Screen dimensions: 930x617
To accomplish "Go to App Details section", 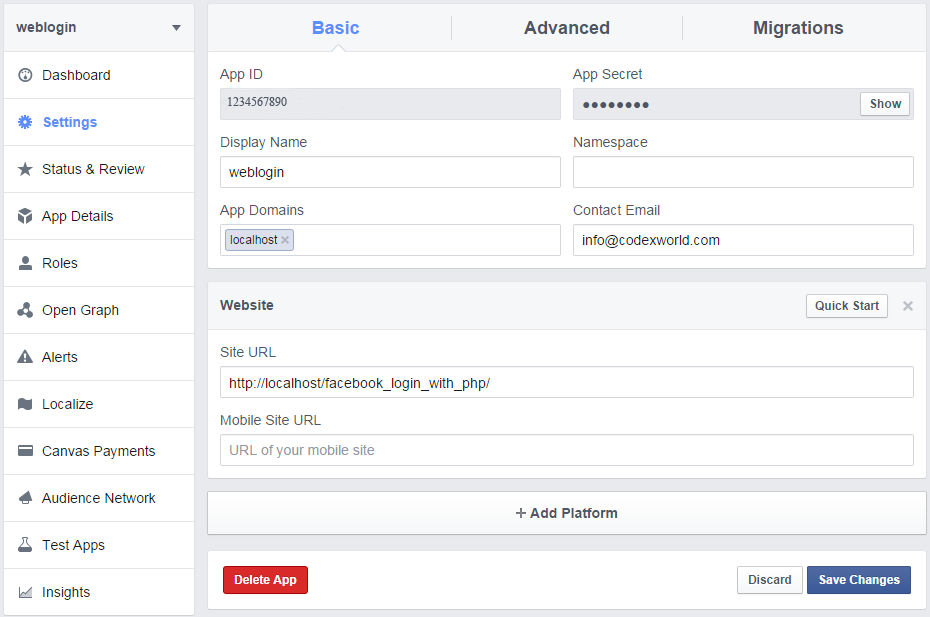I will (99, 216).
